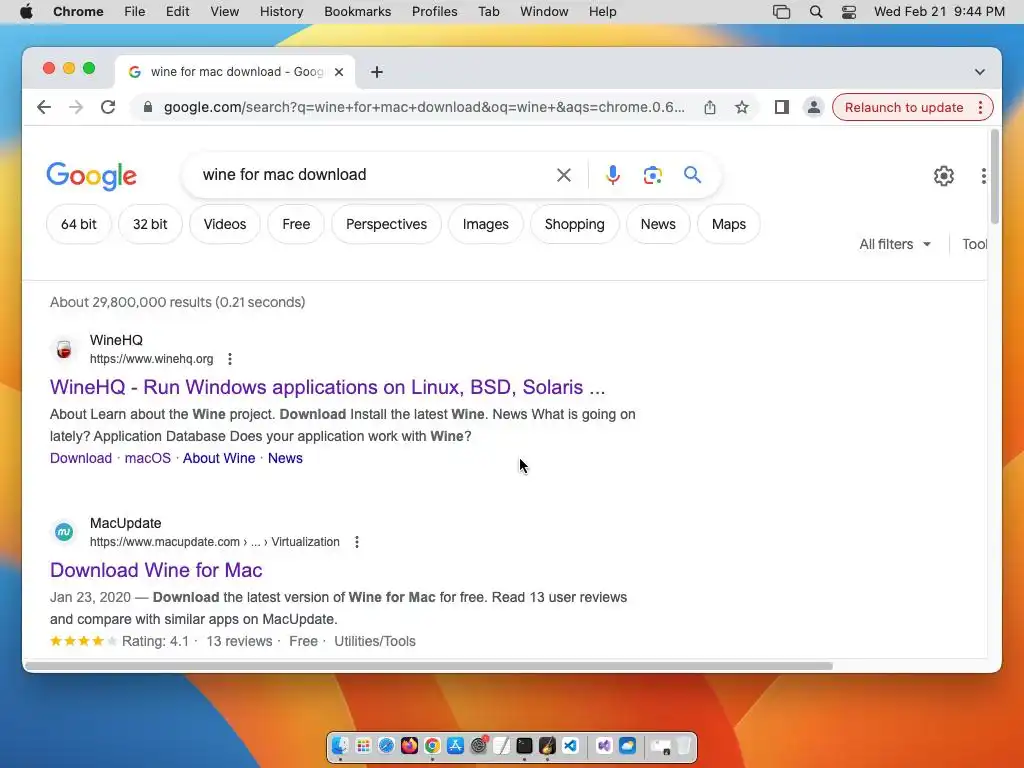
Task: Click the horizontal scrollbar at window bottom
Action: (428, 666)
